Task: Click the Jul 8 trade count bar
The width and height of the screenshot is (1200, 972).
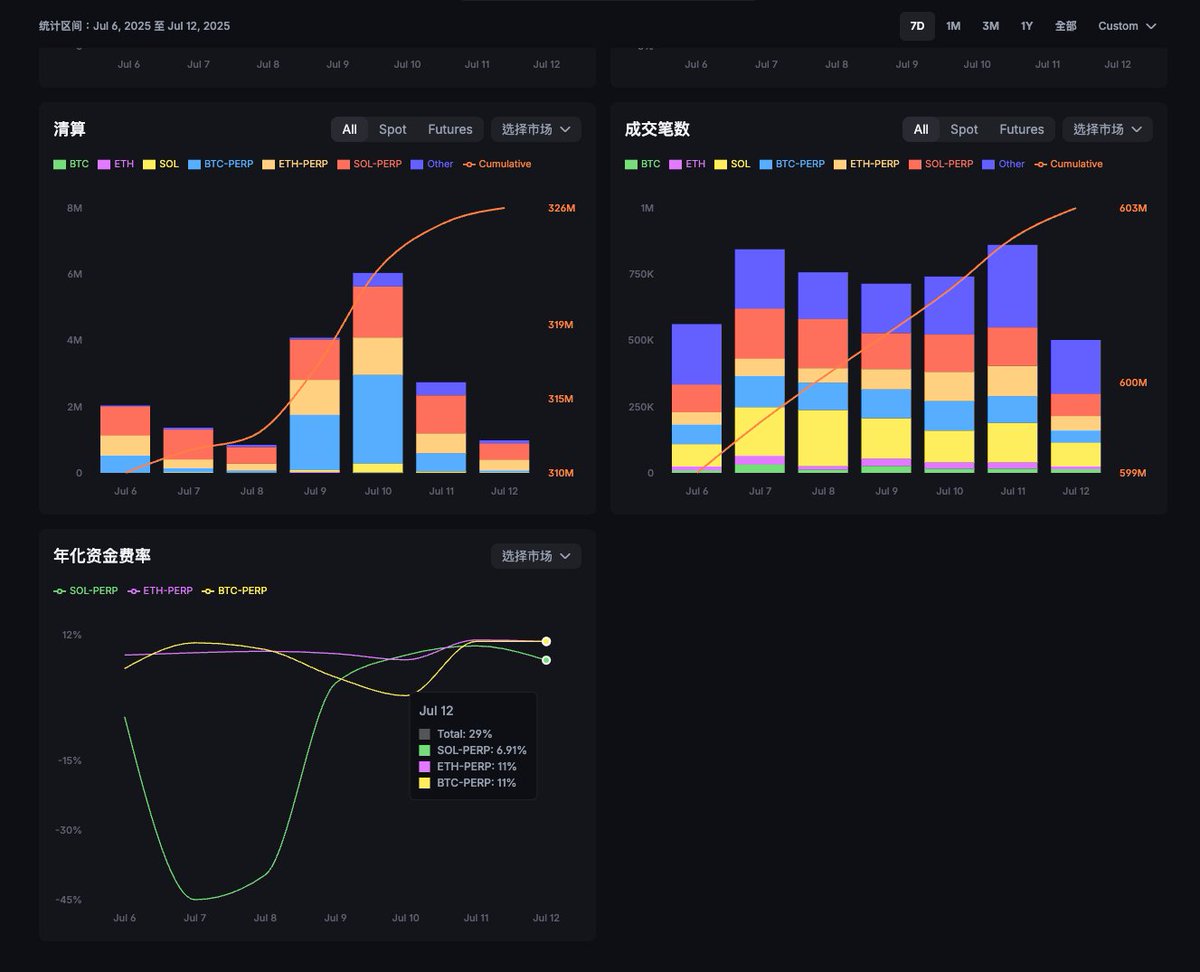Action: [x=823, y=372]
